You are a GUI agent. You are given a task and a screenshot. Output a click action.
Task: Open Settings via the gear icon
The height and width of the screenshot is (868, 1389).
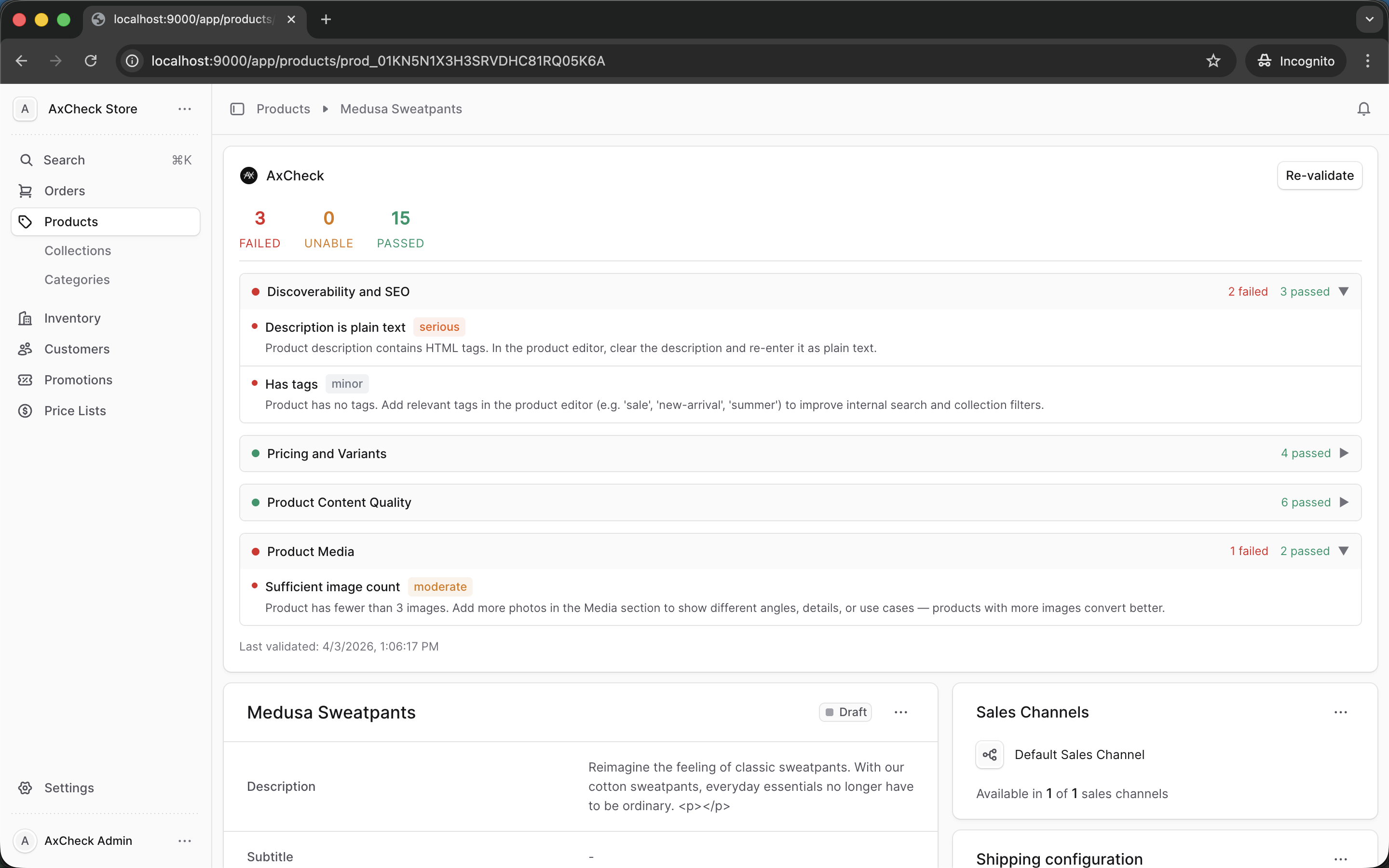(25, 787)
